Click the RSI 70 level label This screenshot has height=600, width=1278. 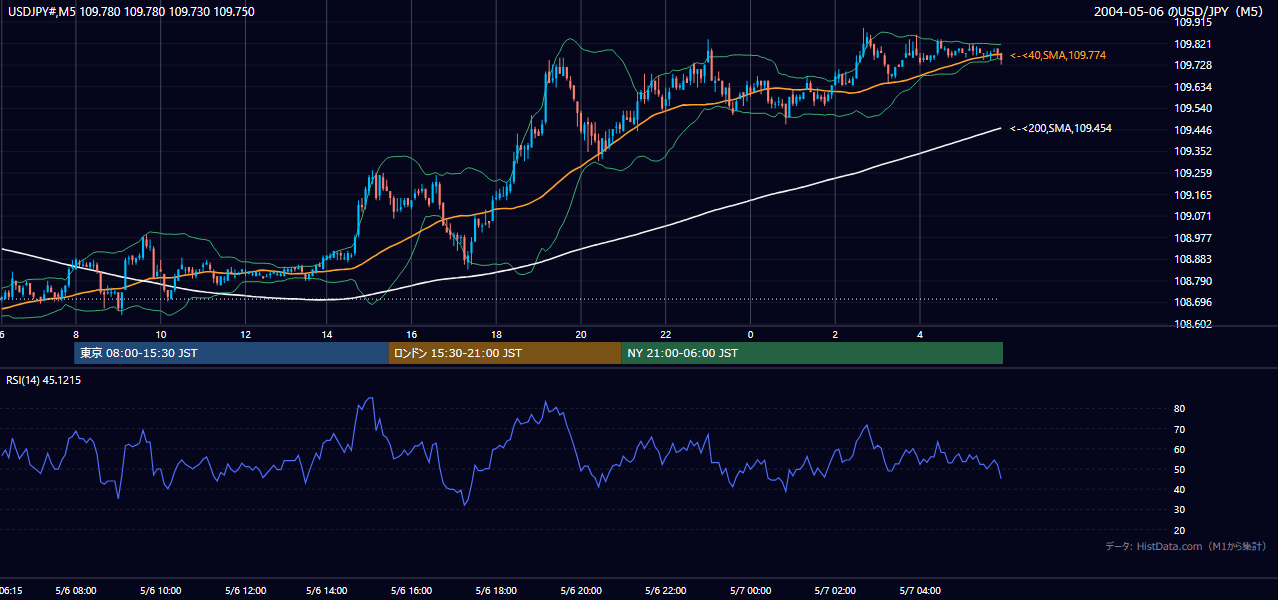point(1180,429)
